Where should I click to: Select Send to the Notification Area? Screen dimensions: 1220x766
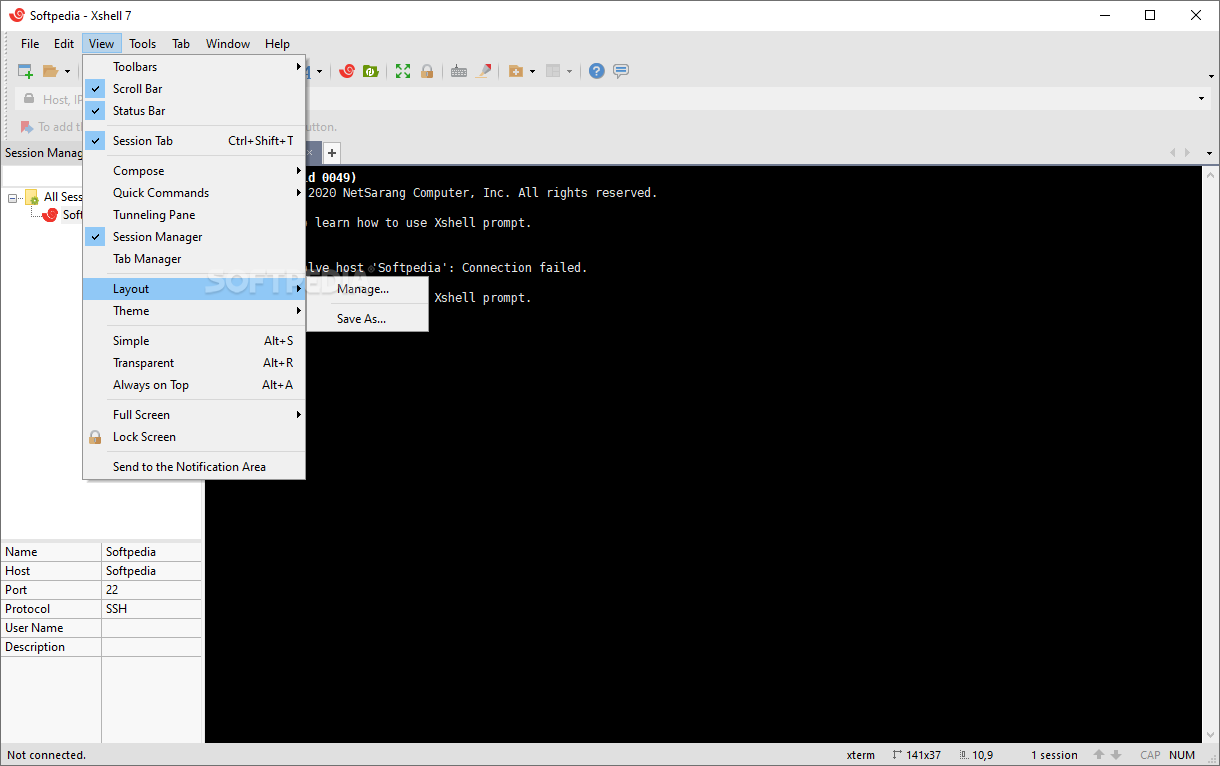tap(194, 467)
